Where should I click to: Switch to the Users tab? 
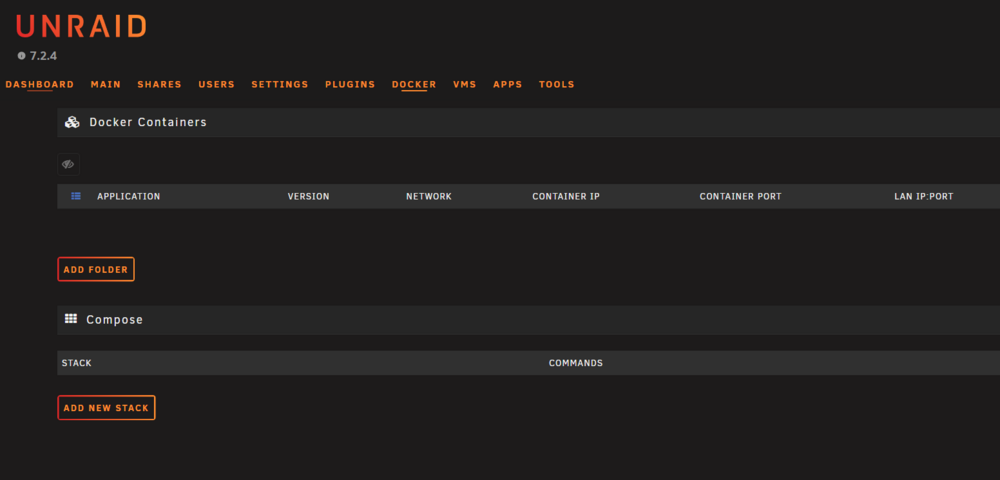[216, 84]
